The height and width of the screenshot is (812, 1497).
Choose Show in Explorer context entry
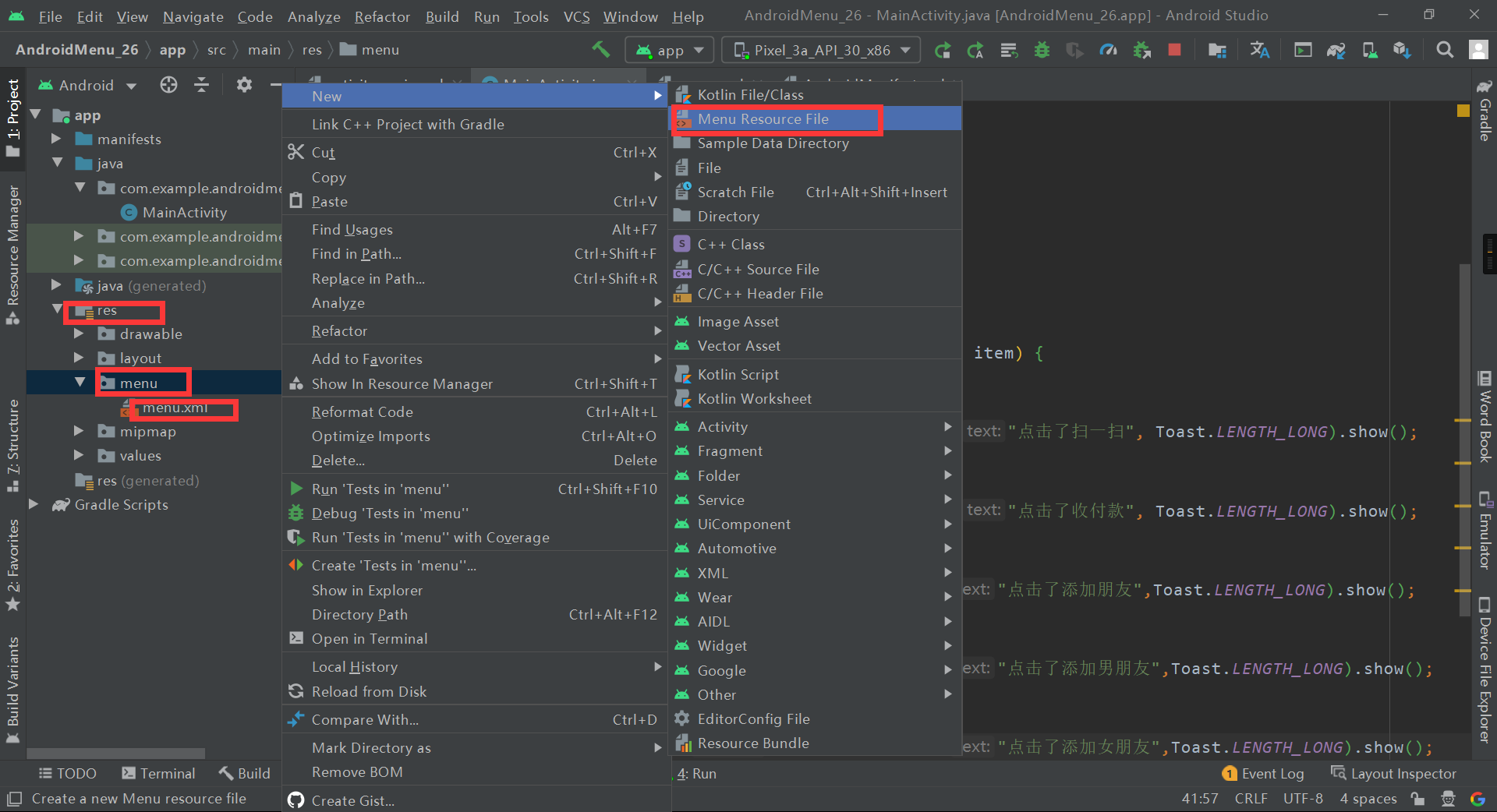pyautogui.click(x=474, y=591)
